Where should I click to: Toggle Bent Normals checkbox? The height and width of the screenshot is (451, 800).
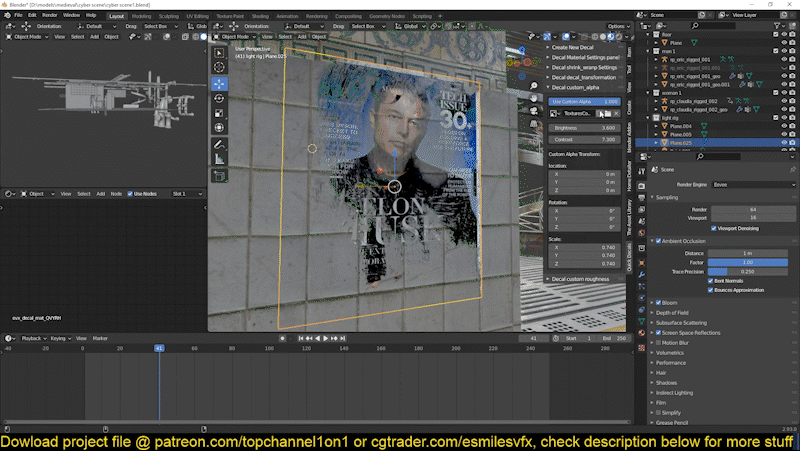pos(710,281)
